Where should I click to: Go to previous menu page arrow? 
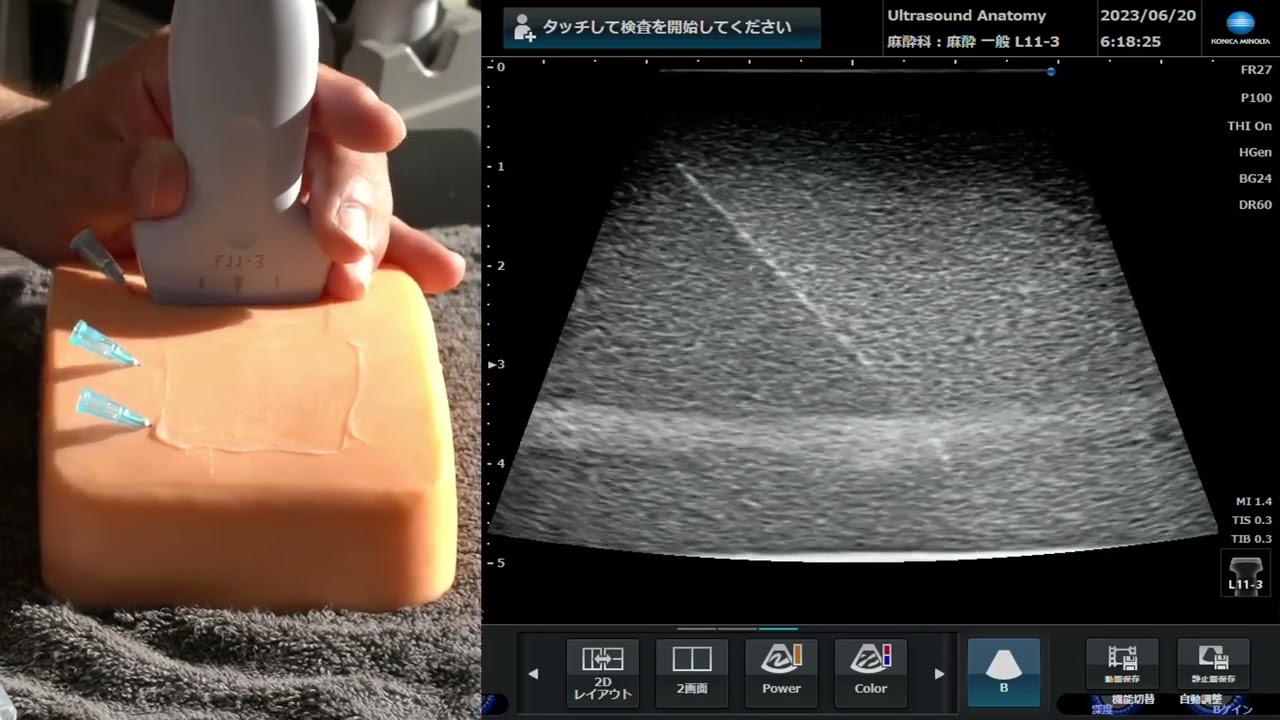tap(533, 674)
